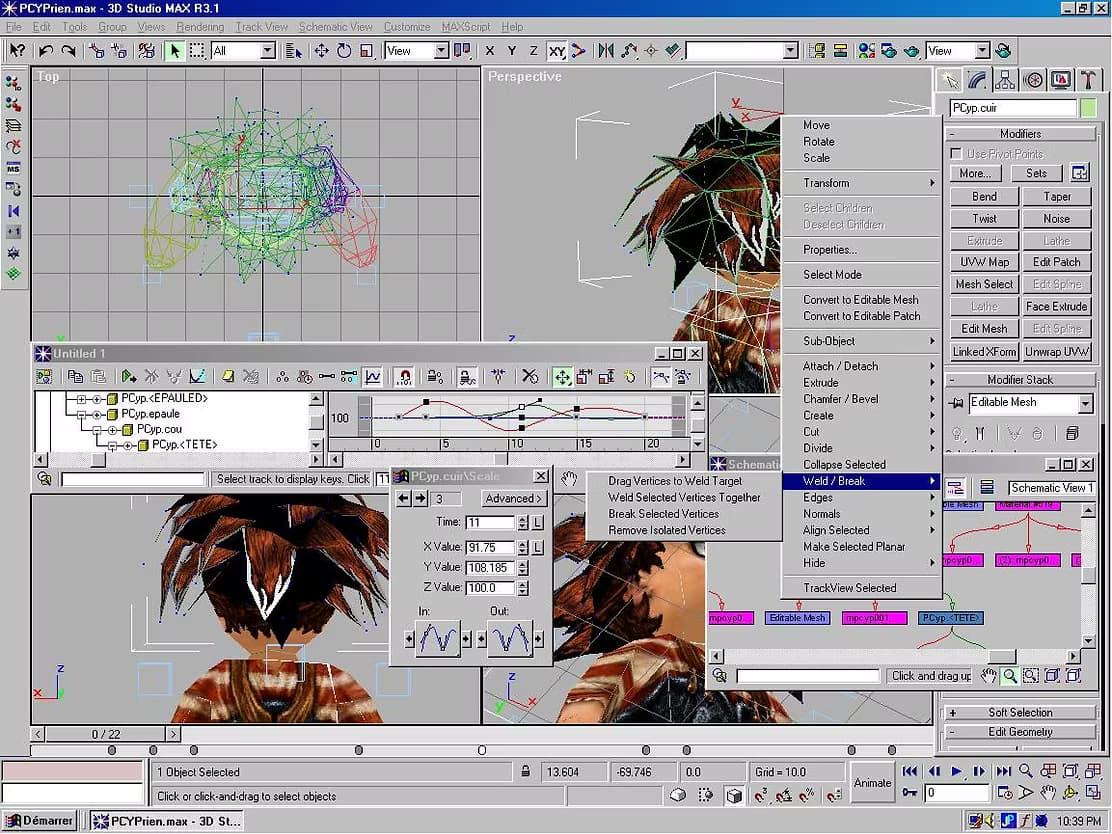Choose Weld Selected Vertices Together

[x=684, y=498]
